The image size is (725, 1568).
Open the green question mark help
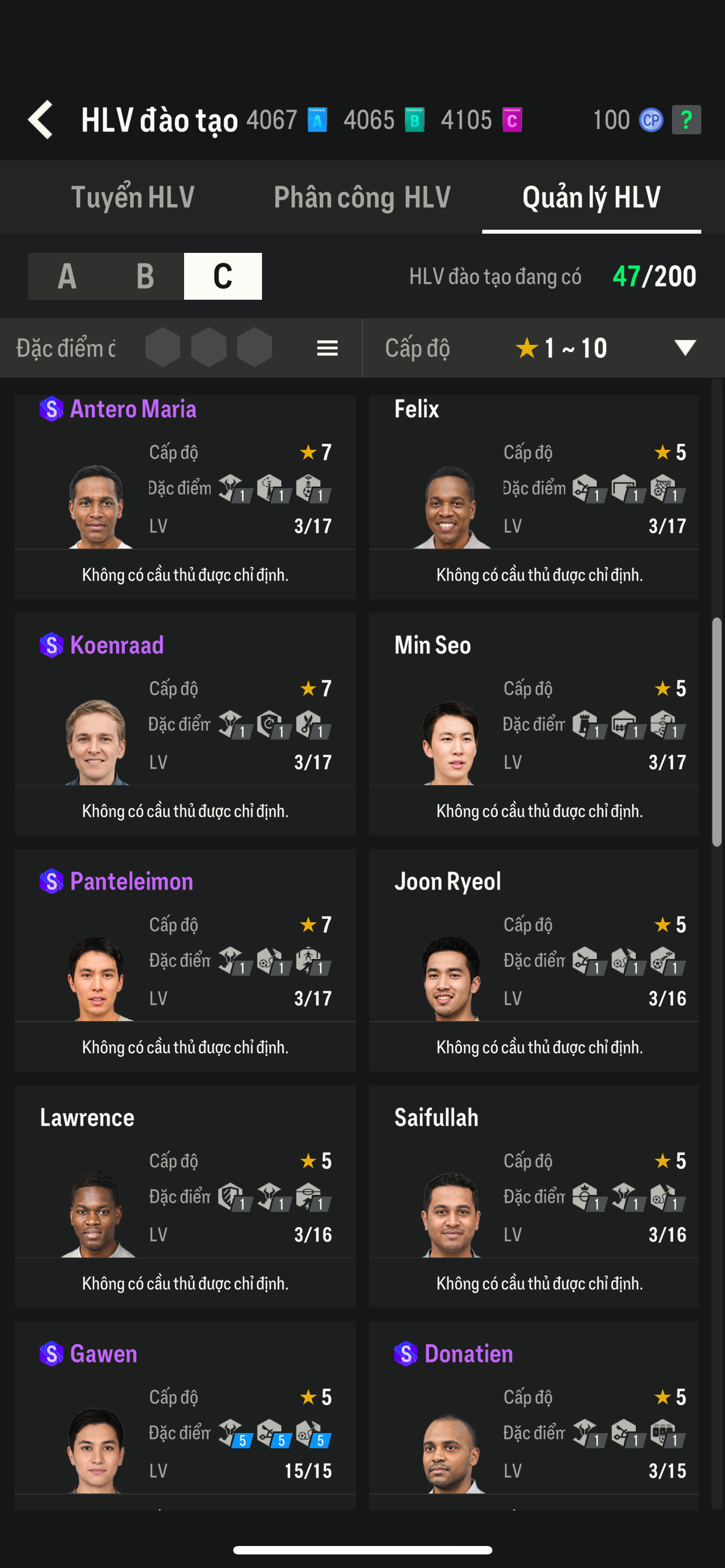pyautogui.click(x=686, y=120)
